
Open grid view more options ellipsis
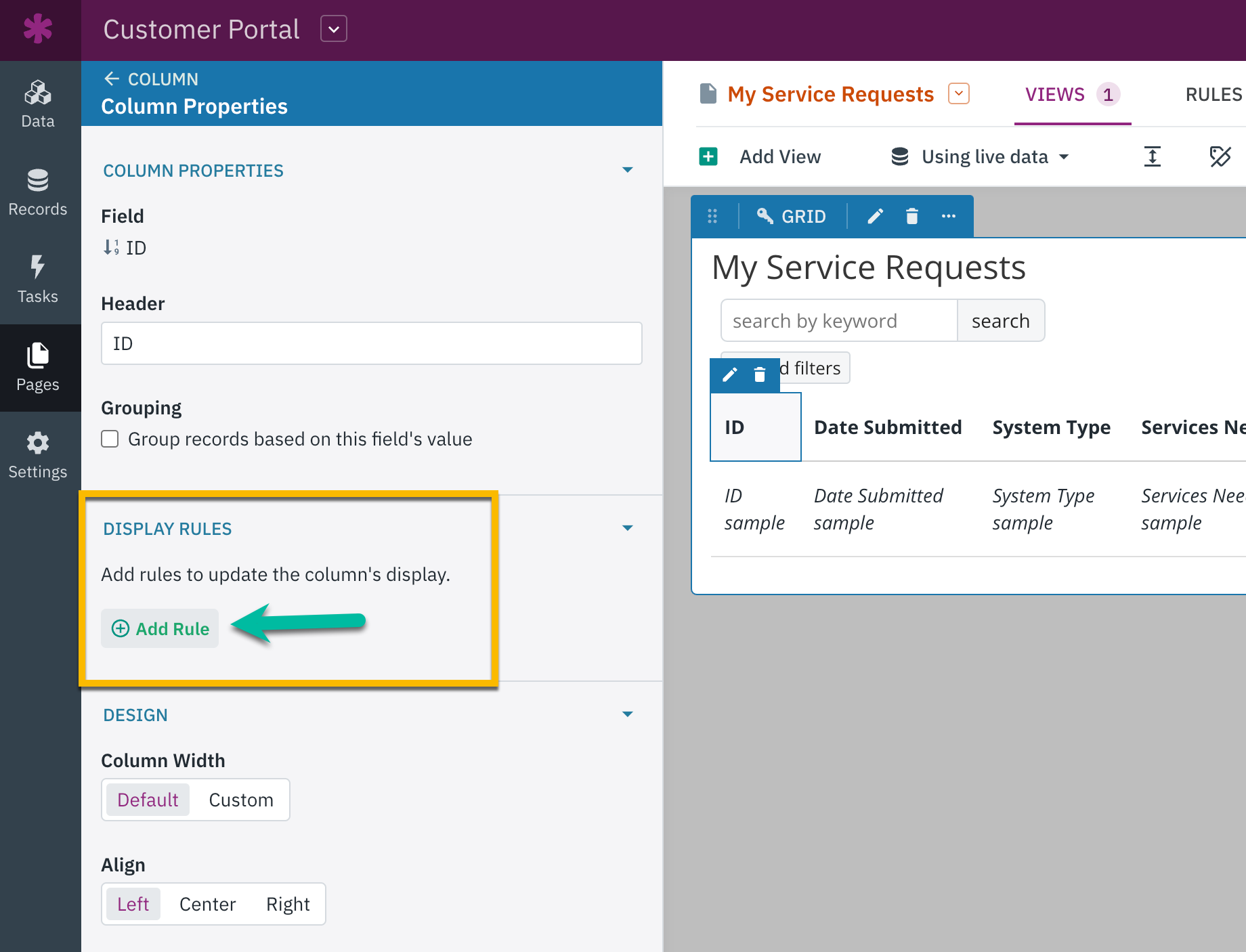tap(948, 217)
